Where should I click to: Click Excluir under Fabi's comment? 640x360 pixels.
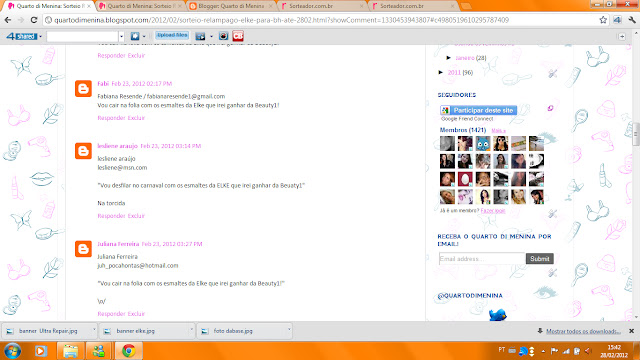(x=136, y=118)
